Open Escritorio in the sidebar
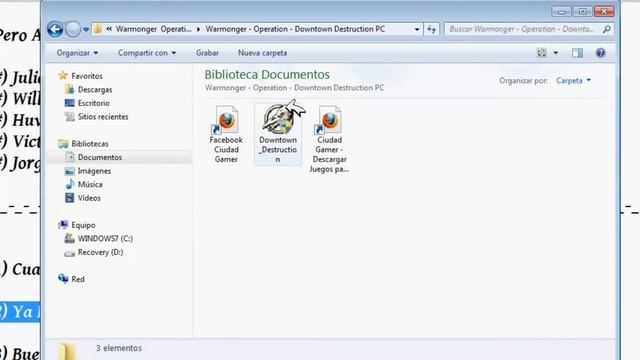 pos(93,103)
